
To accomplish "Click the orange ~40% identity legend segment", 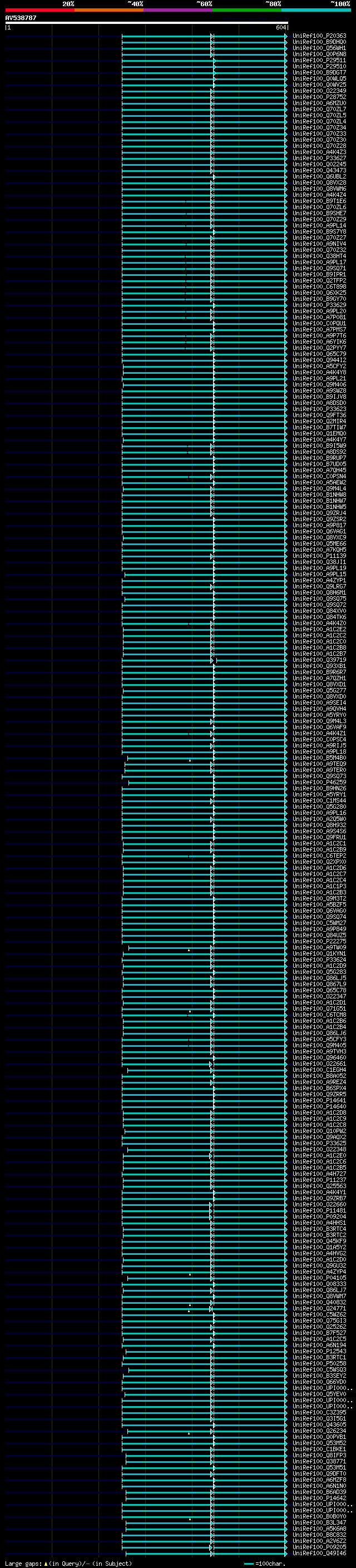I will (x=109, y=10).
